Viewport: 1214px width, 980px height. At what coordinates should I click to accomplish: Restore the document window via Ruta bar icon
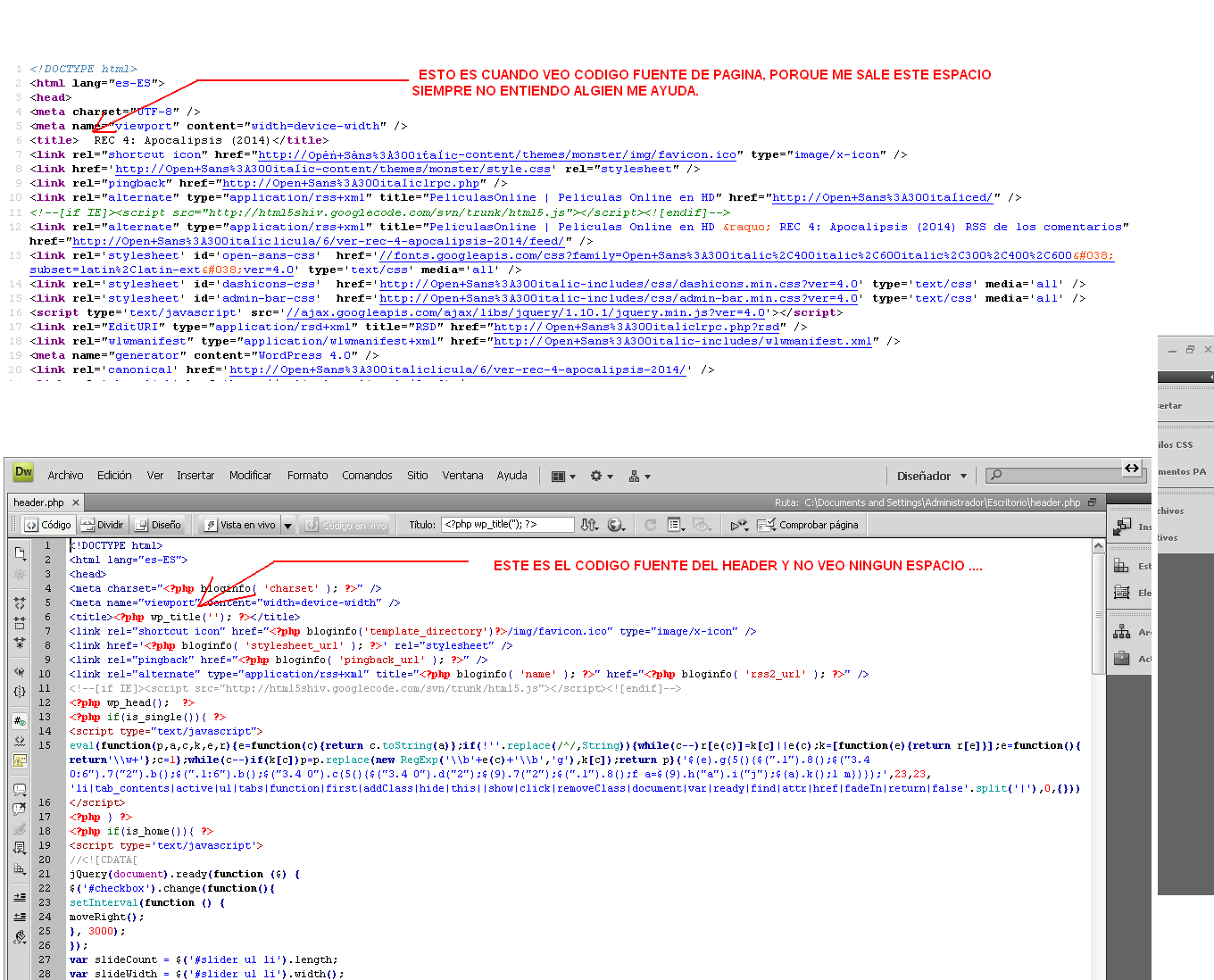point(1092,502)
